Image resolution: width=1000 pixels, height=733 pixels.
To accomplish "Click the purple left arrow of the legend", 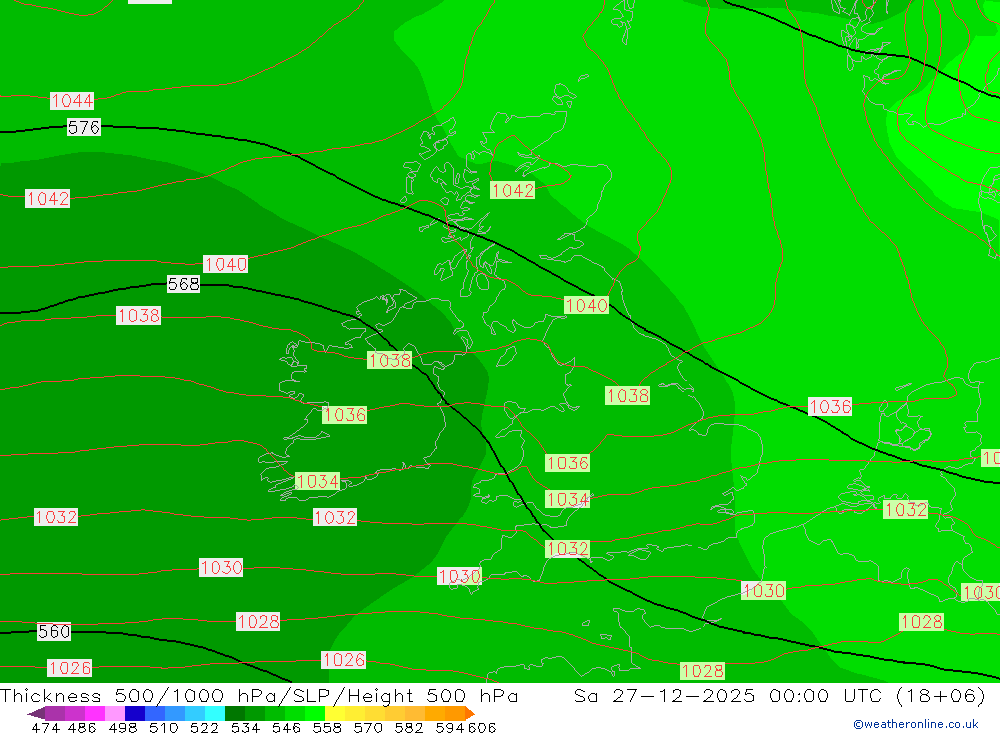I will pos(36,713).
